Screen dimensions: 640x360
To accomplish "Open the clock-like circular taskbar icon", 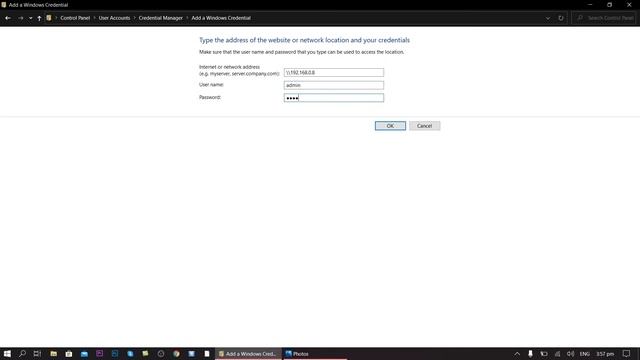I will tap(161, 353).
